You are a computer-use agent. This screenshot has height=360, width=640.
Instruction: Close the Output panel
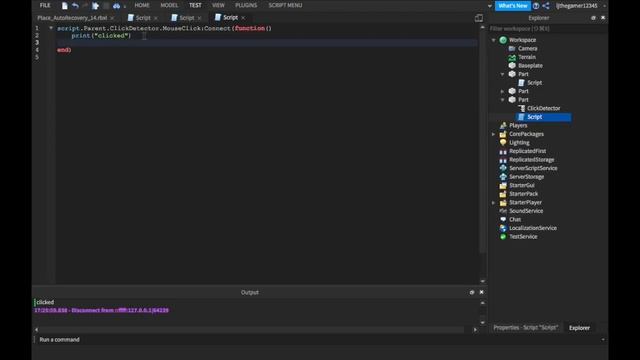click(481, 292)
